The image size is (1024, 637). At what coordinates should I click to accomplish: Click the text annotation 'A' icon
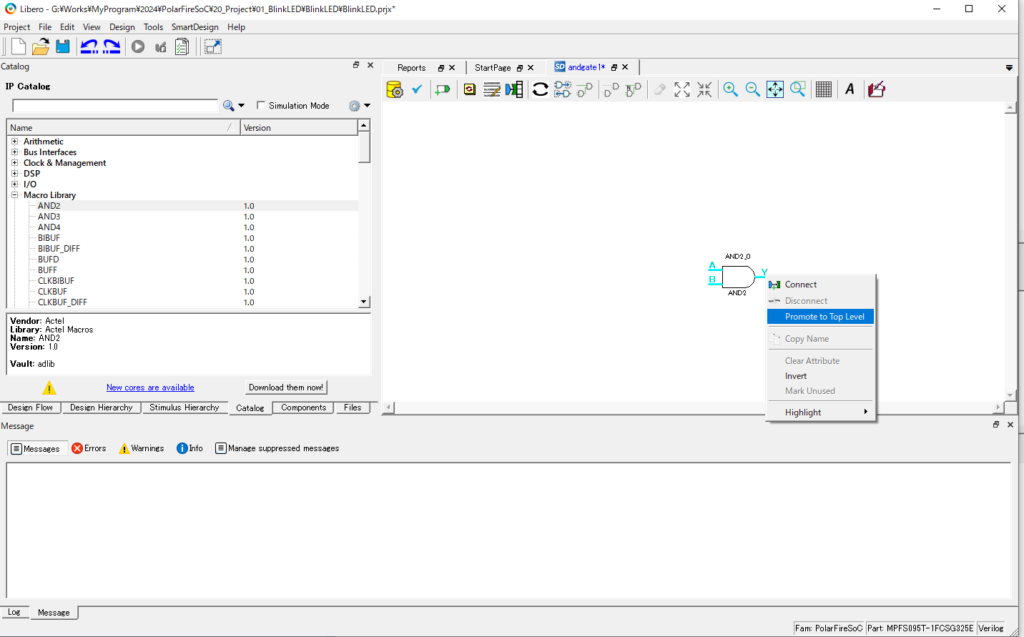point(850,89)
